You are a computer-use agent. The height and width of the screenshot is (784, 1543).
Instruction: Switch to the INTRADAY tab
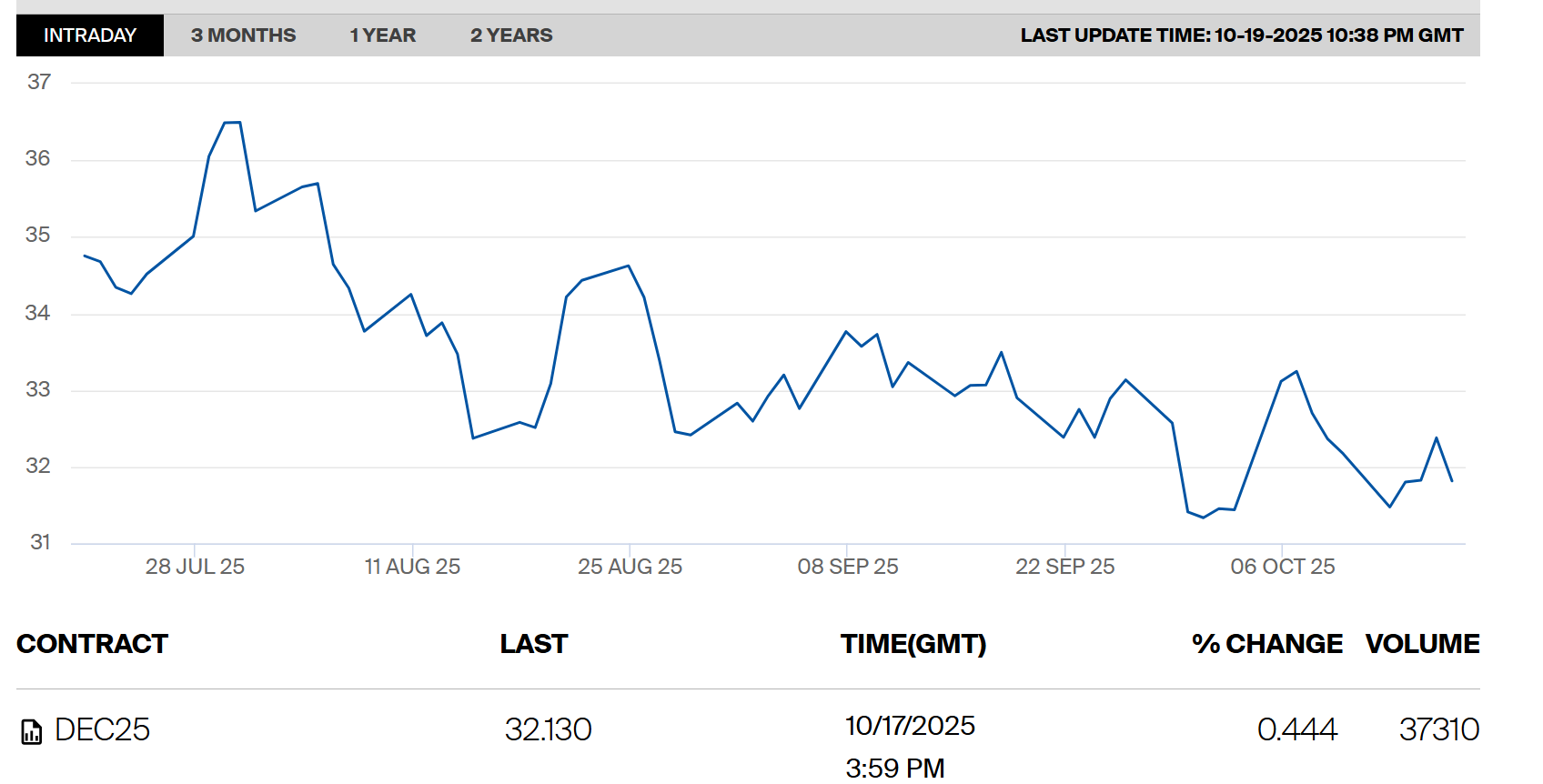(x=90, y=35)
